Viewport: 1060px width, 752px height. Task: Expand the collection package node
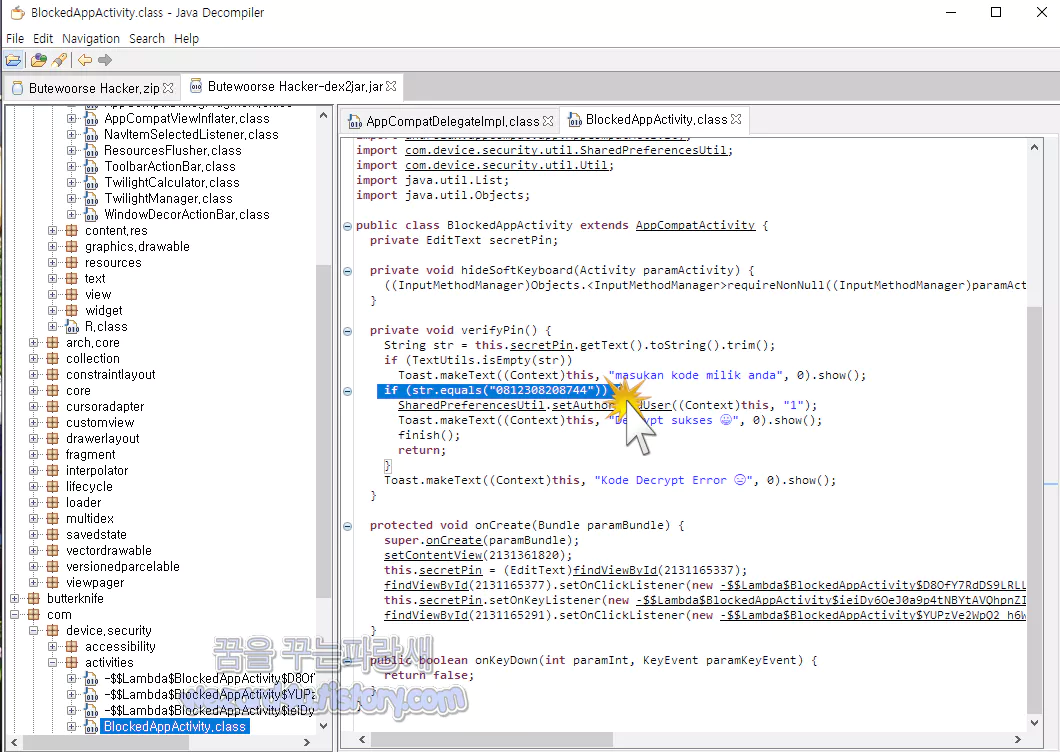coord(33,358)
